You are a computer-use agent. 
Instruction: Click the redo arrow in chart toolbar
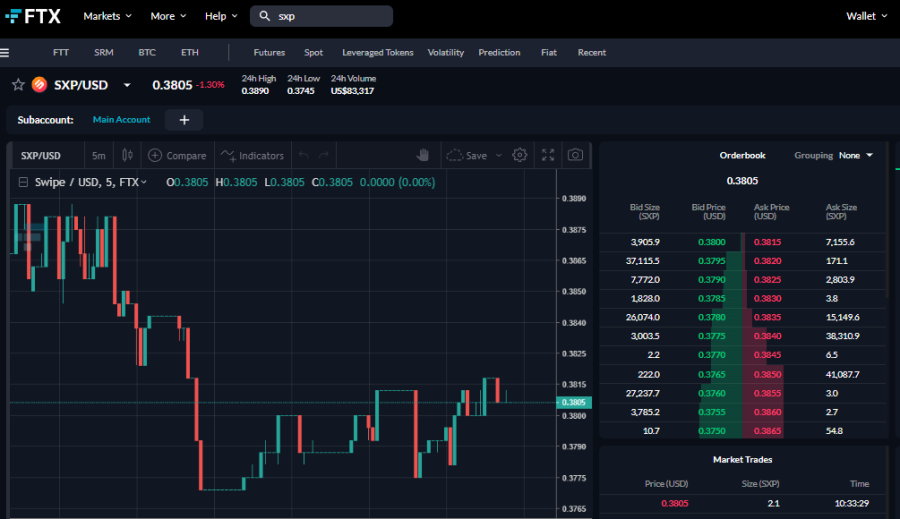coord(324,156)
